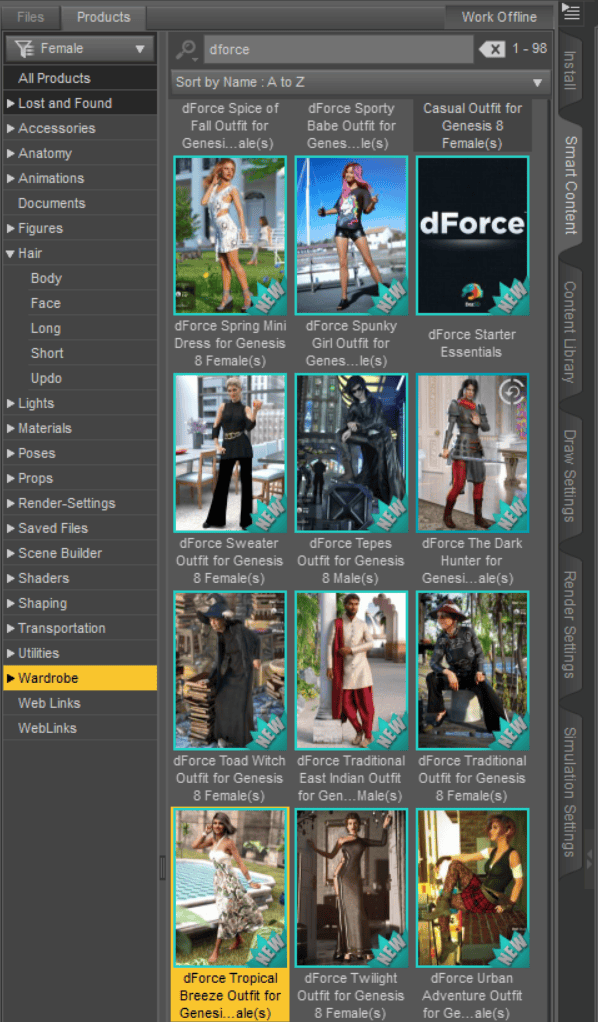The width and height of the screenshot is (598, 1022).
Task: Select dForce Spring Mini Dress thumbnail
Action: click(230, 235)
